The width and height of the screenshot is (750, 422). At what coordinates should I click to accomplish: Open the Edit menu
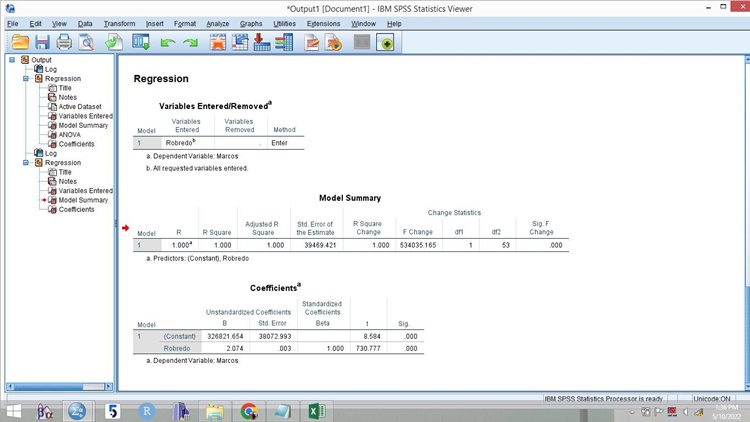(x=35, y=23)
